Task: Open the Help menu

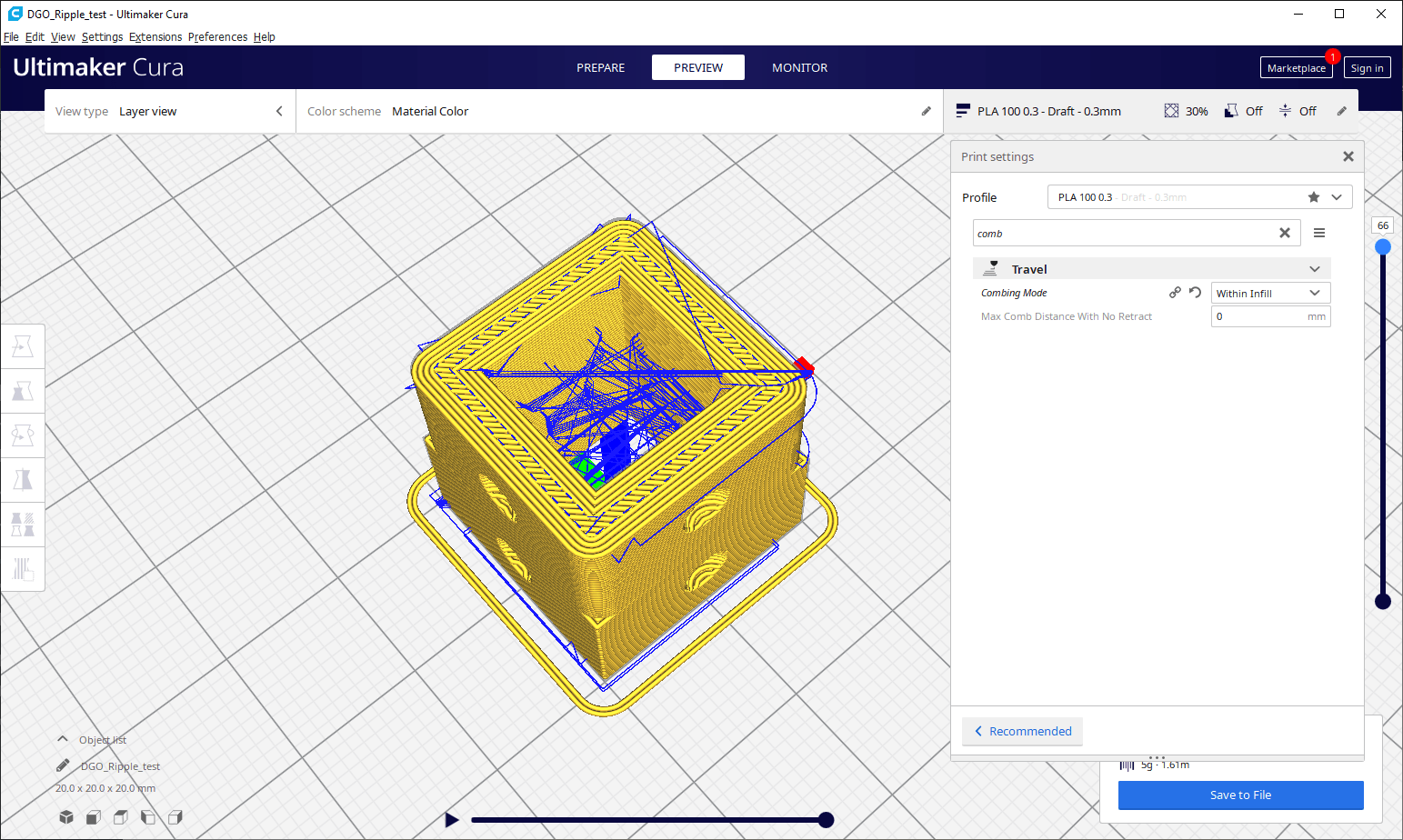Action: point(265,37)
